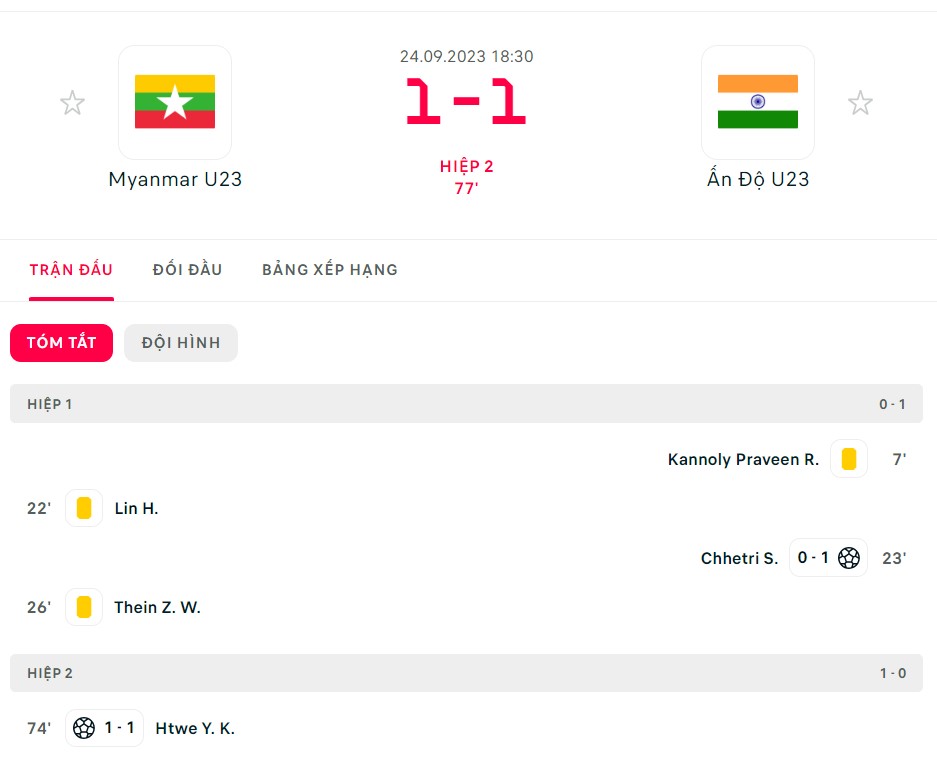
Task: Click the HIỆP 1 section header
Action: [x=466, y=404]
